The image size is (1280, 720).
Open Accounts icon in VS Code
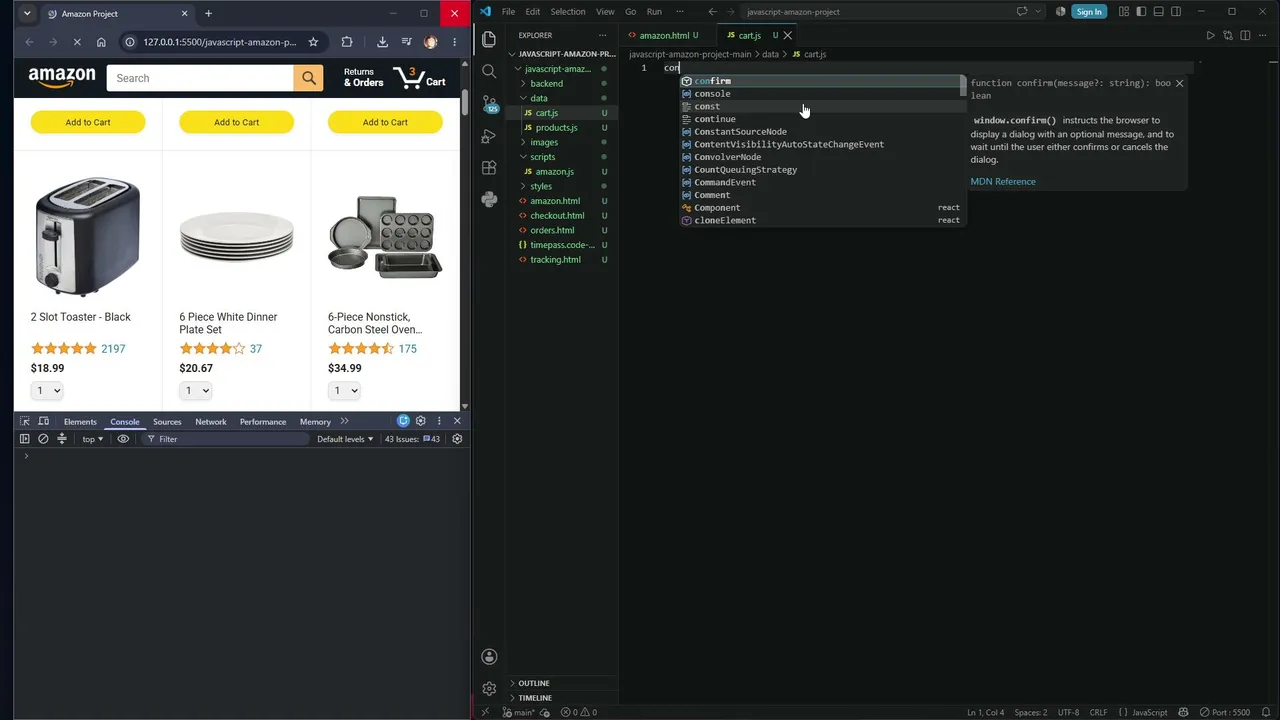489,657
